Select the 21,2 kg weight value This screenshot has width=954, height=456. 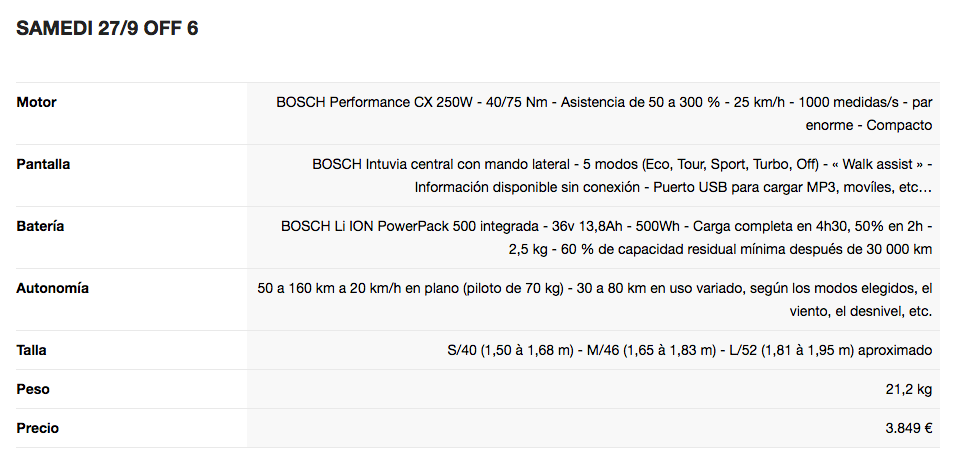(909, 389)
